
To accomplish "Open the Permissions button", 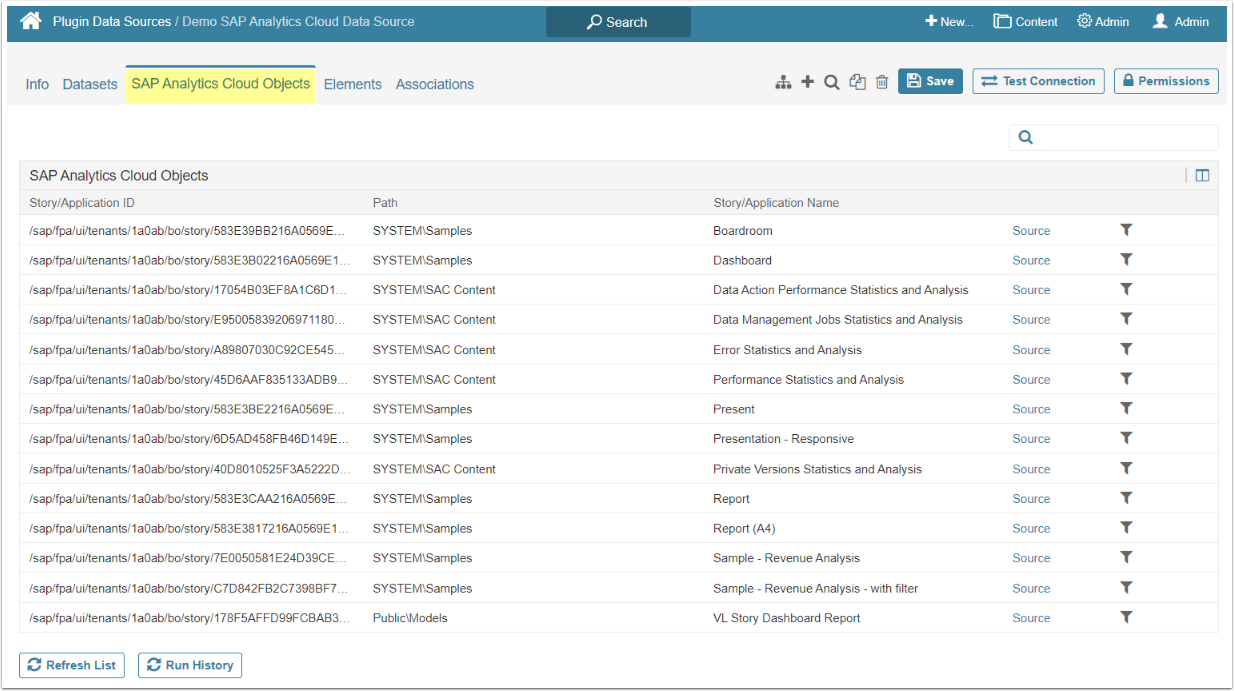I will [1166, 81].
